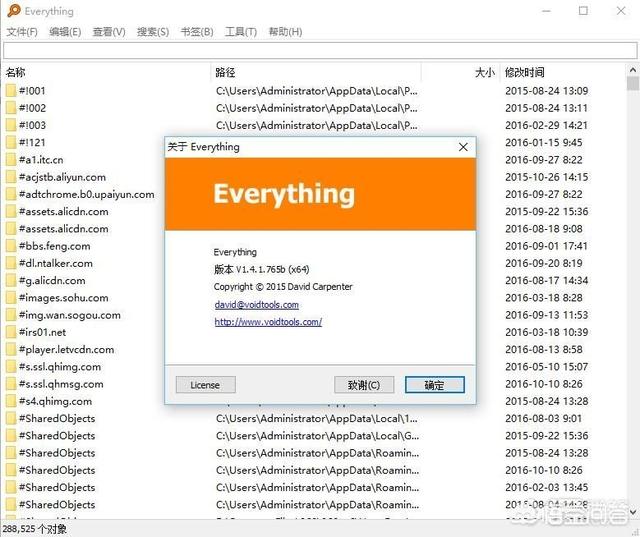Image resolution: width=640 pixels, height=537 pixels.
Task: Visit the http://www.voidtools.com/ link
Action: [268, 322]
